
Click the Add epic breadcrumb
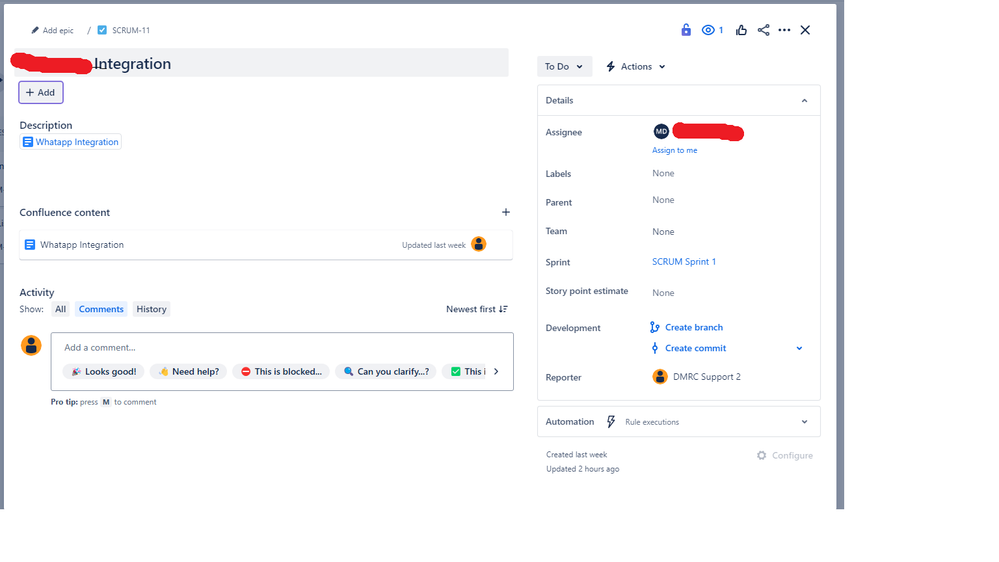tap(58, 31)
